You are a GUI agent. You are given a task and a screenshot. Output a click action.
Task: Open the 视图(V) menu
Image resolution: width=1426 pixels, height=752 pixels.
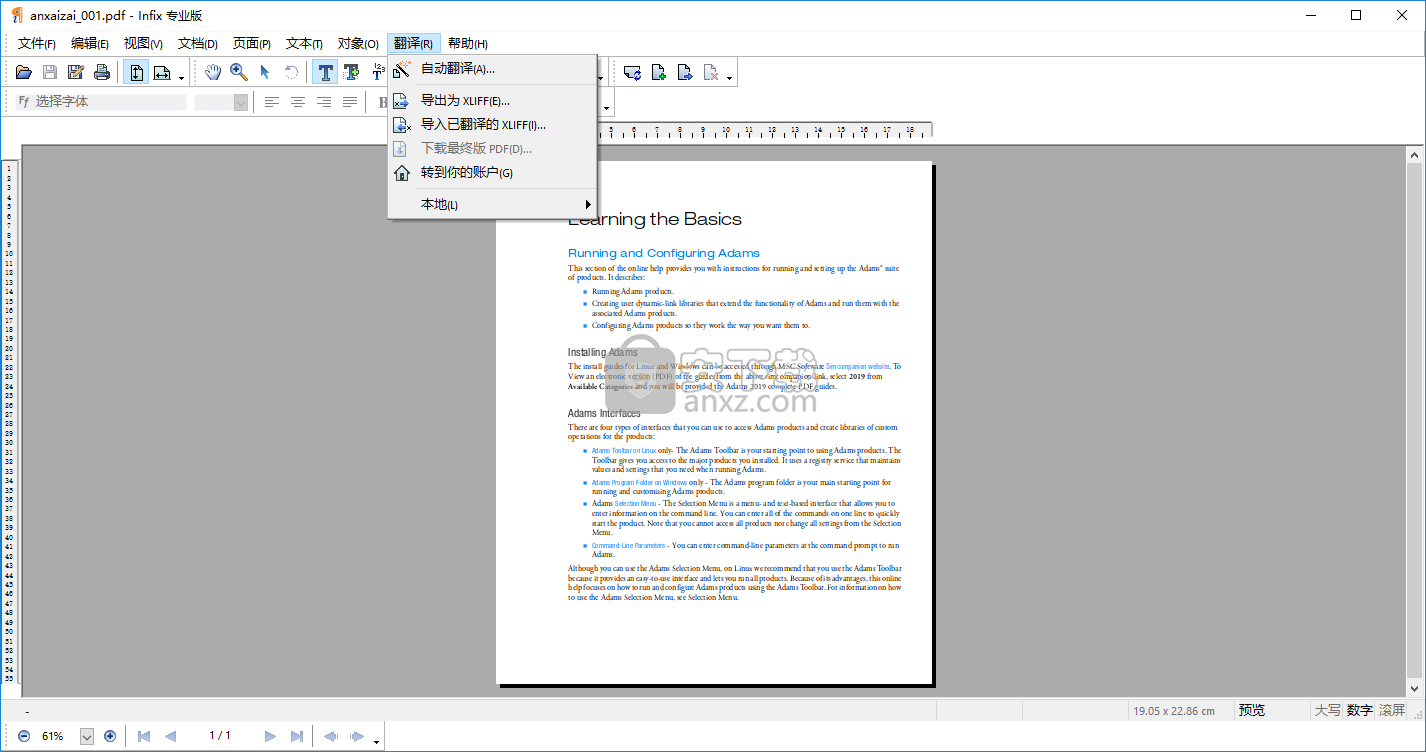click(143, 43)
